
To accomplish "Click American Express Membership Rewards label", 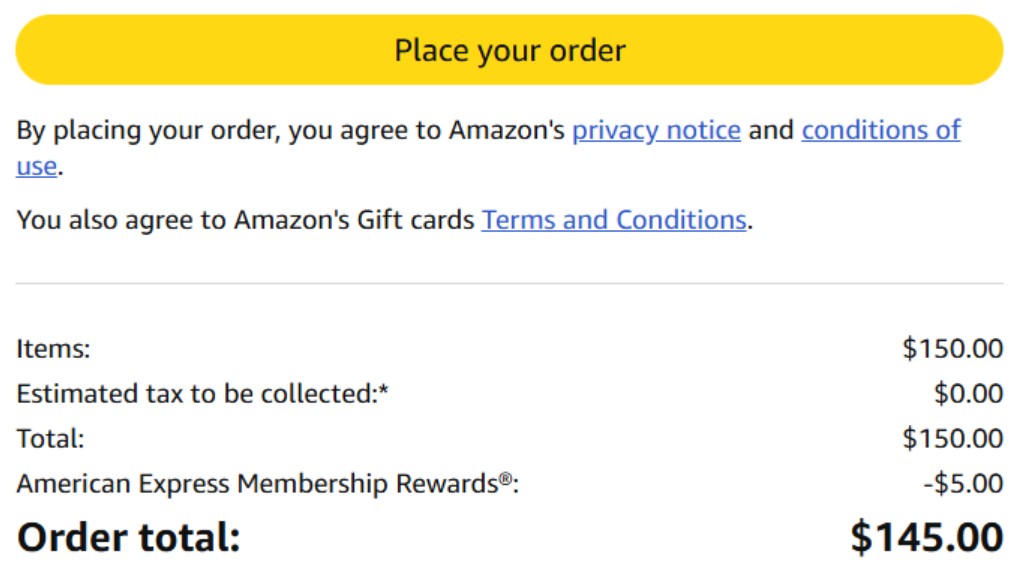I will click(256, 484).
